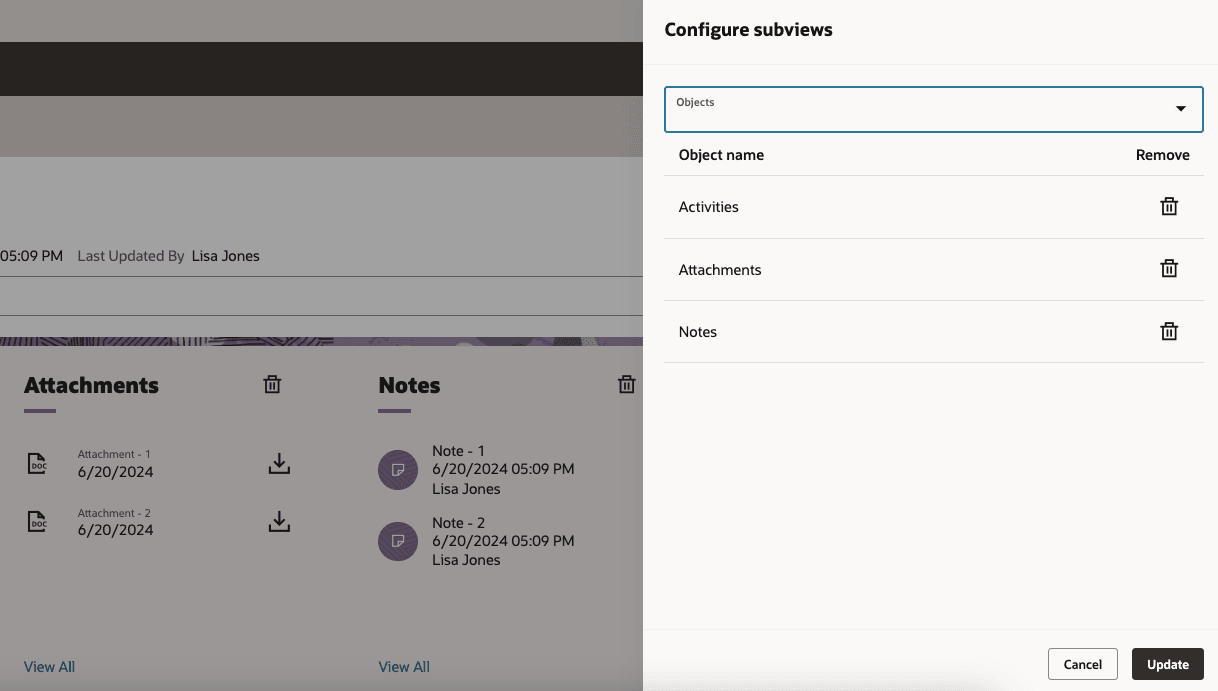Remove the Notes subview using its trash icon
This screenshot has width=1218, height=691.
pos(1169,331)
